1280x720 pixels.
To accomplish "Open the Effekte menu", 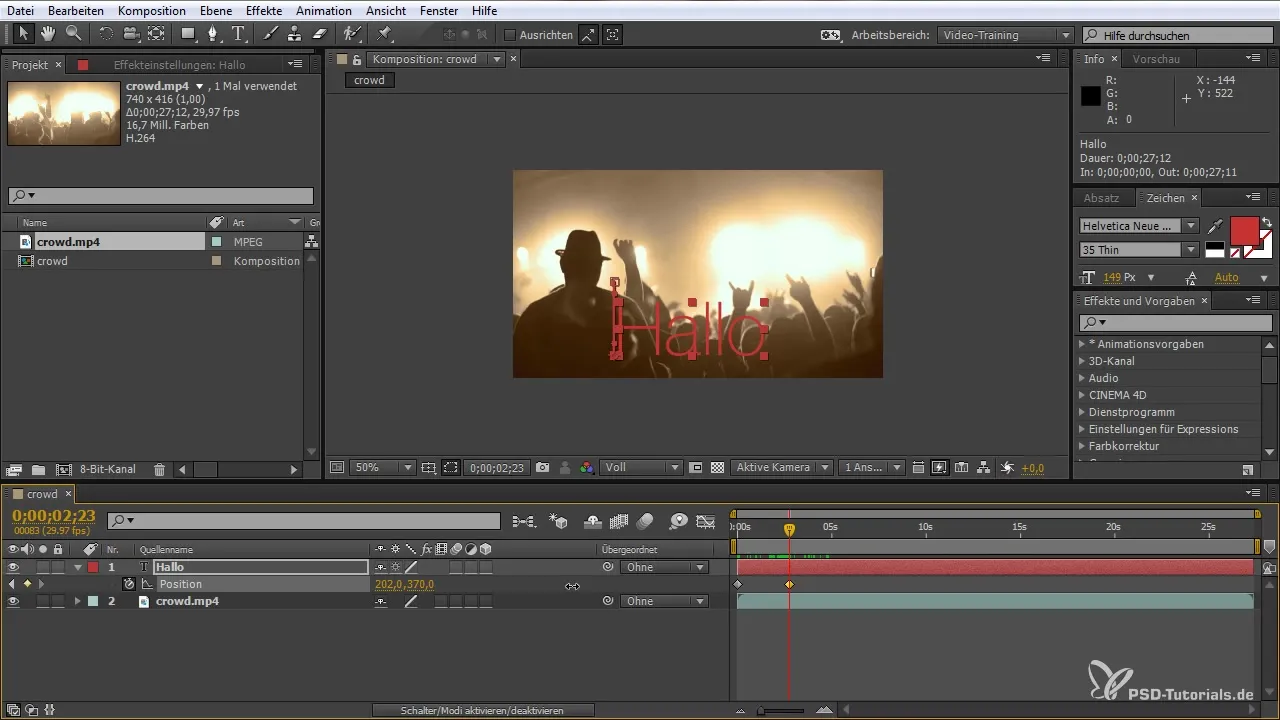I will coord(263,10).
